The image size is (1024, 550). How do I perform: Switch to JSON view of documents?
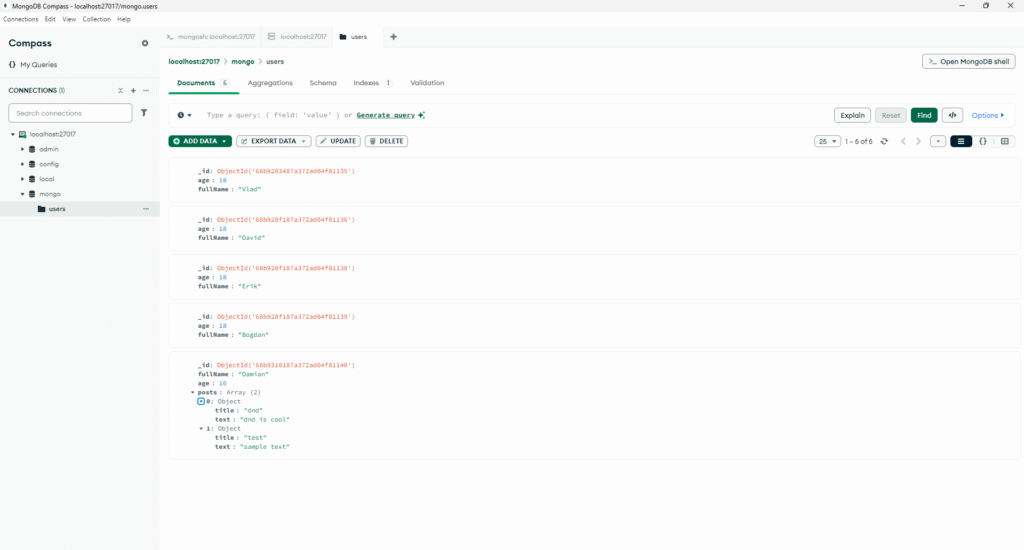coord(983,141)
